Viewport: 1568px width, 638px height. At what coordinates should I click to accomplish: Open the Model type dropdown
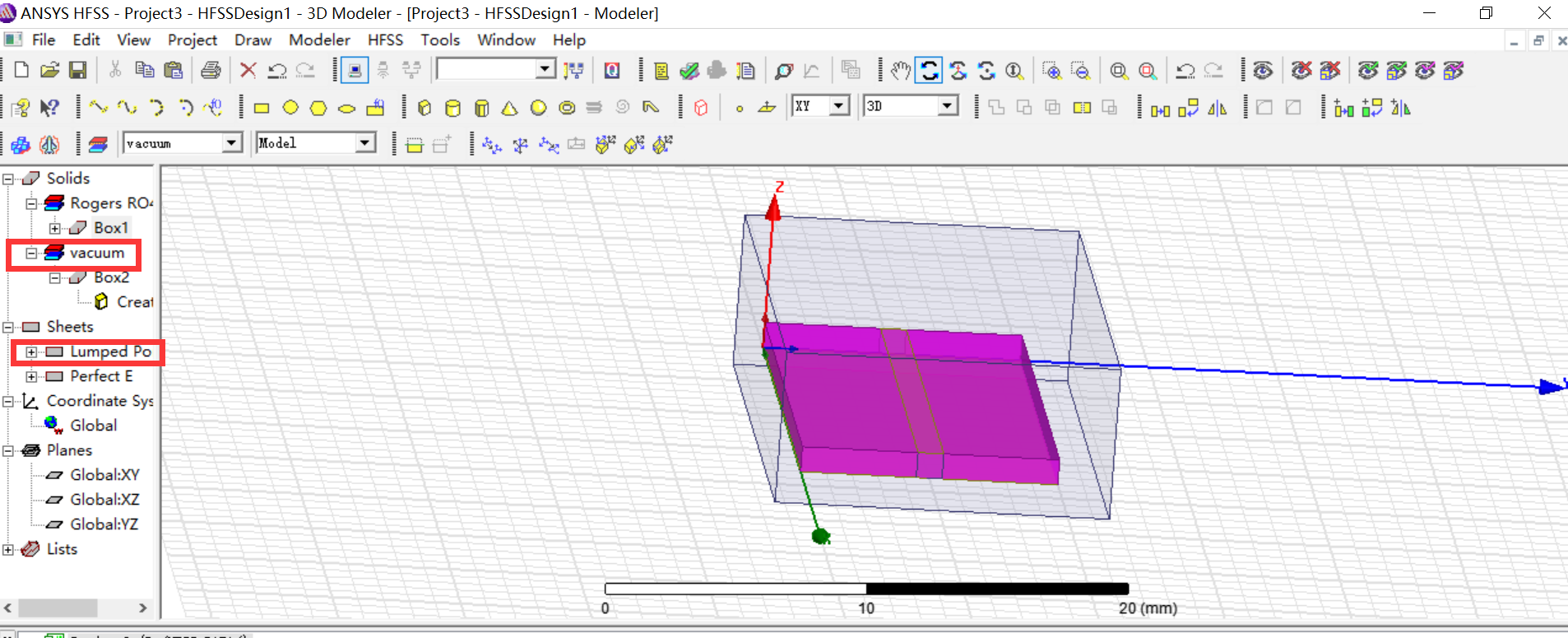pos(364,143)
